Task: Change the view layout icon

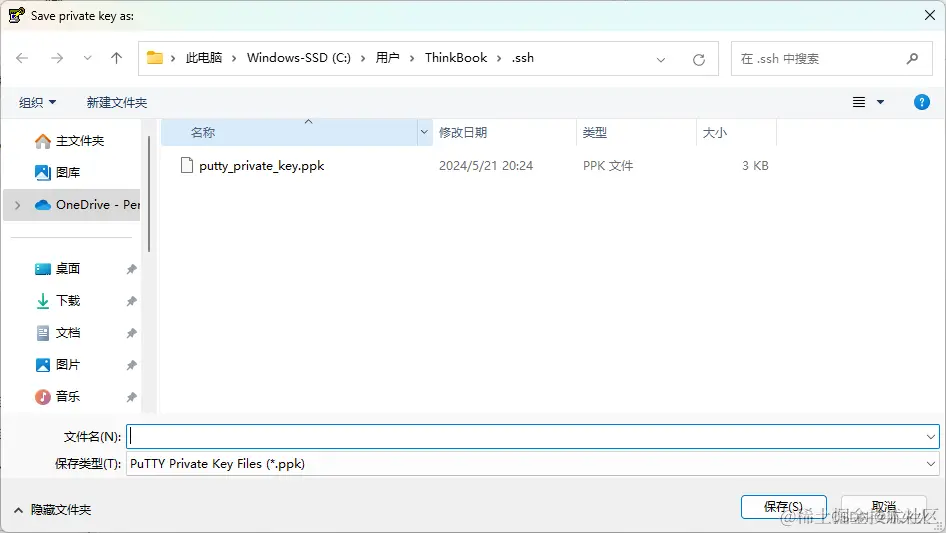Action: [859, 102]
